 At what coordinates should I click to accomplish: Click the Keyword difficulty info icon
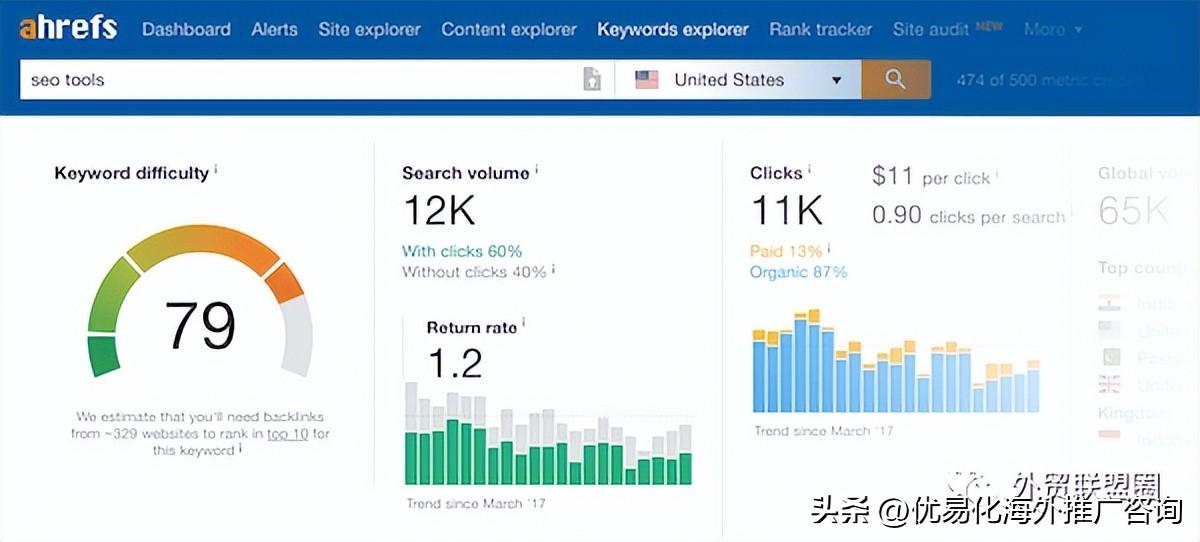point(216,169)
